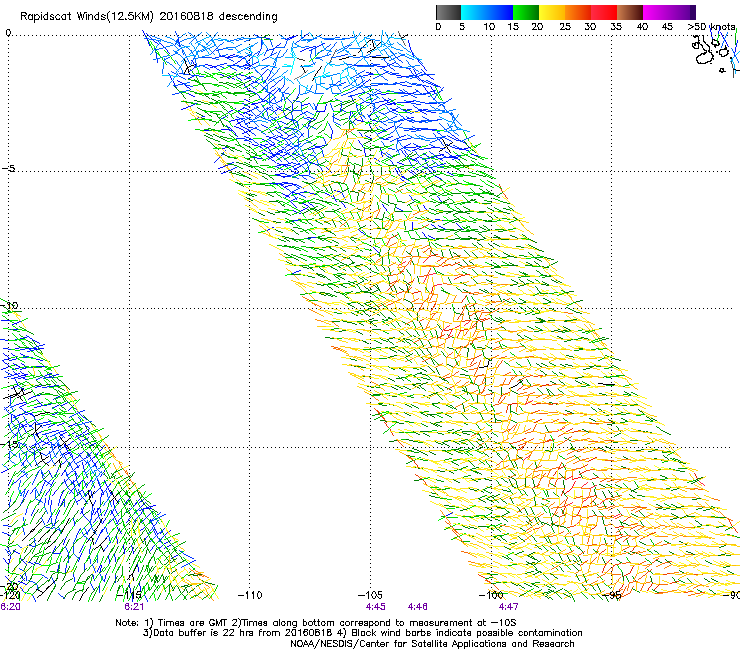The image size is (740, 650).
Task: Click the "-5" latitude axis label
Action: tap(8, 168)
